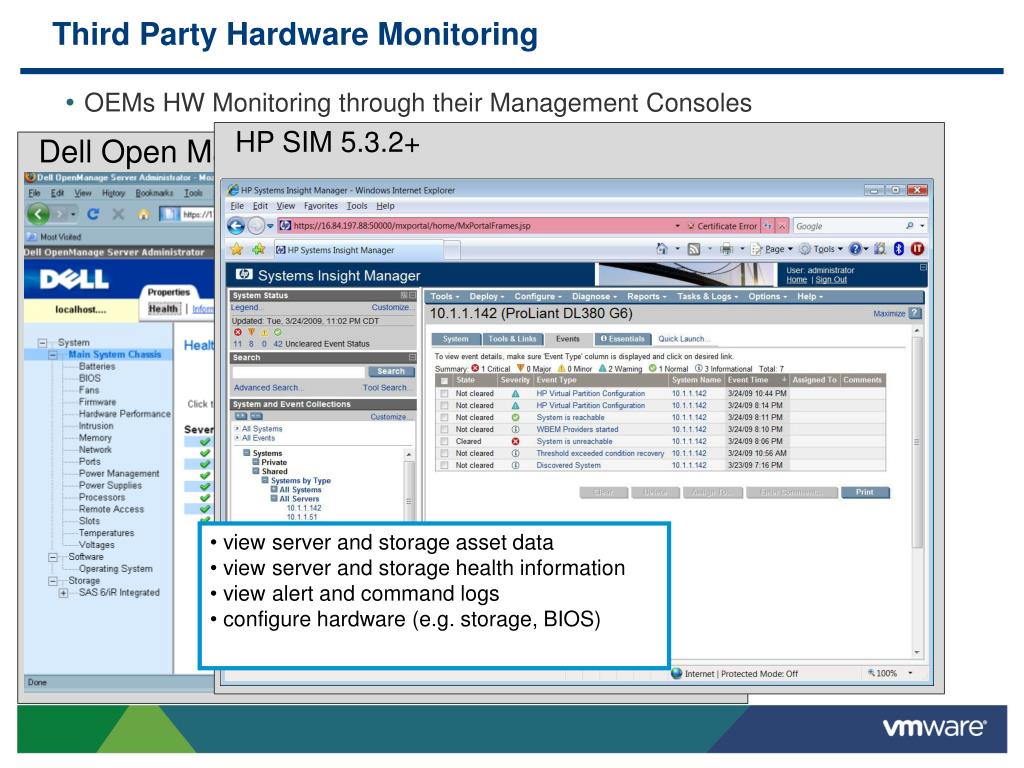
Task: Click the Print icon in IE command bar
Action: (726, 249)
